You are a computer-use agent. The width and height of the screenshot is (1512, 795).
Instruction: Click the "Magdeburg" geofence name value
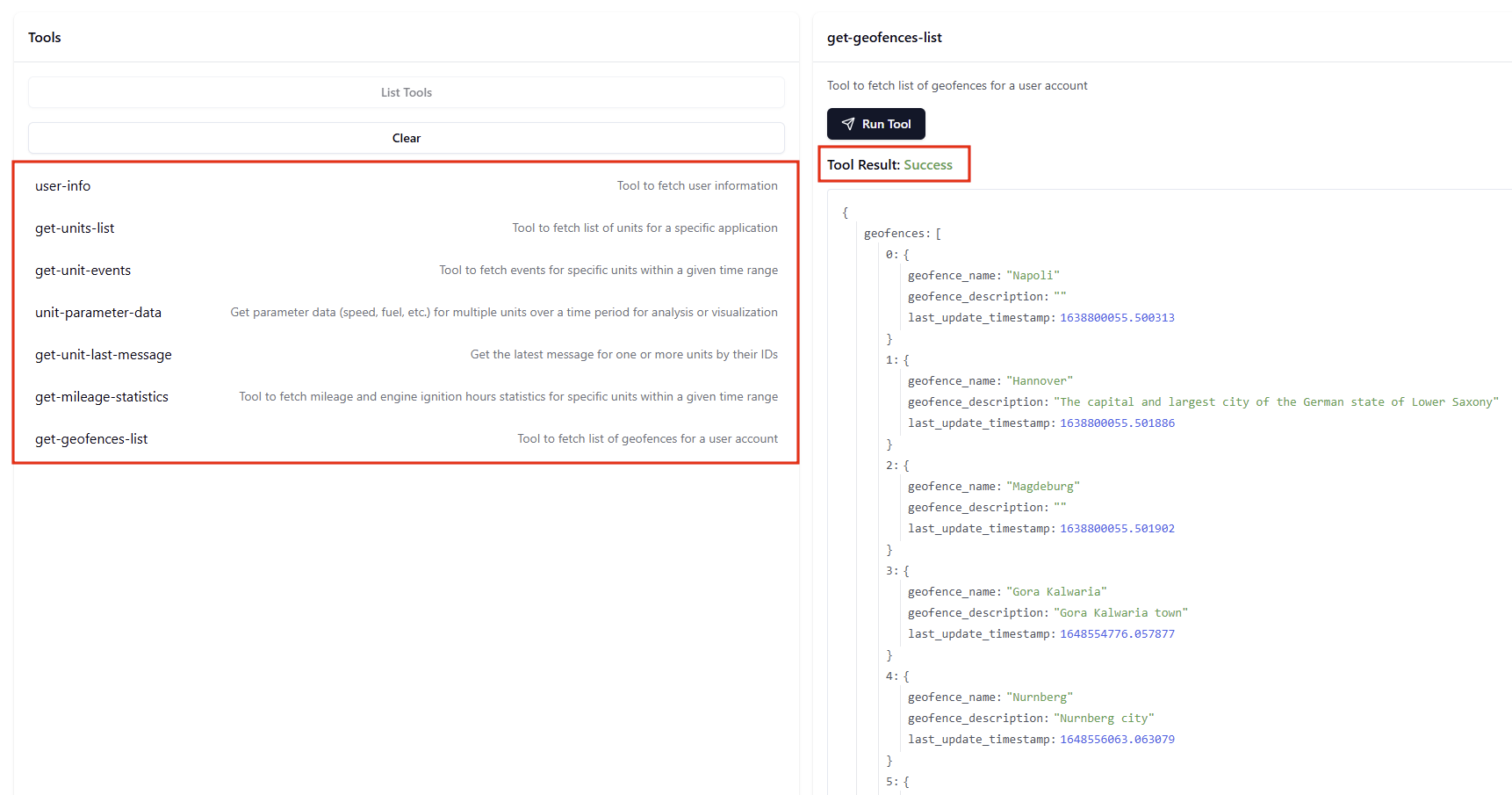click(x=1043, y=487)
